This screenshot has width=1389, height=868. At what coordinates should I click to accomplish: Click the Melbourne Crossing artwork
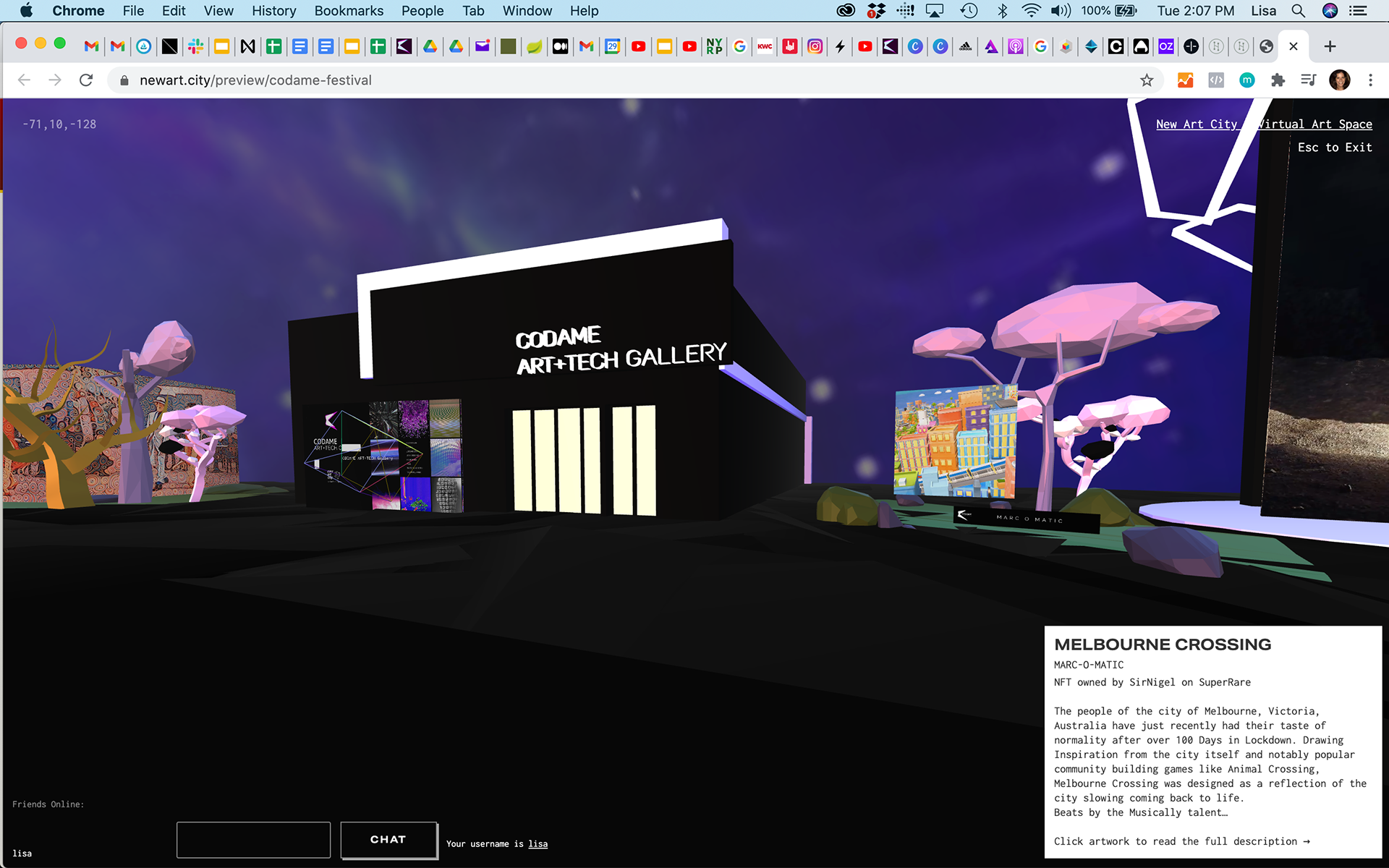click(x=956, y=443)
